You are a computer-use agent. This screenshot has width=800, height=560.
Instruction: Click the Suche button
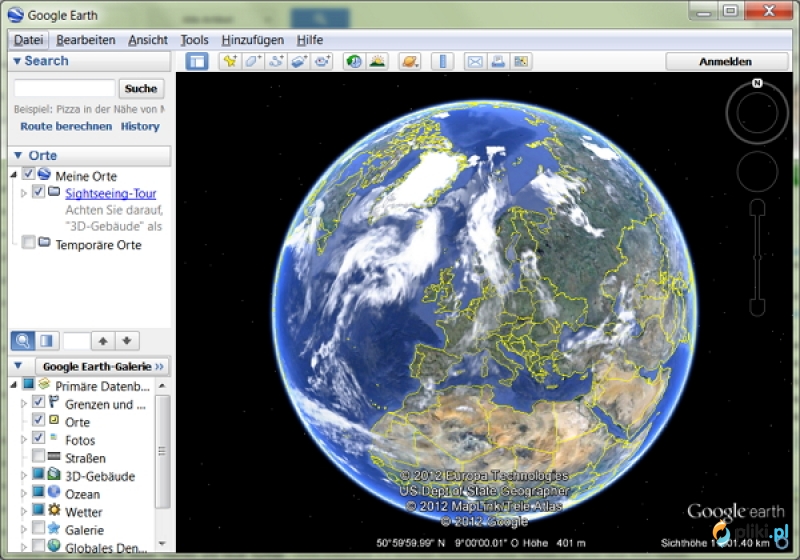pyautogui.click(x=141, y=88)
